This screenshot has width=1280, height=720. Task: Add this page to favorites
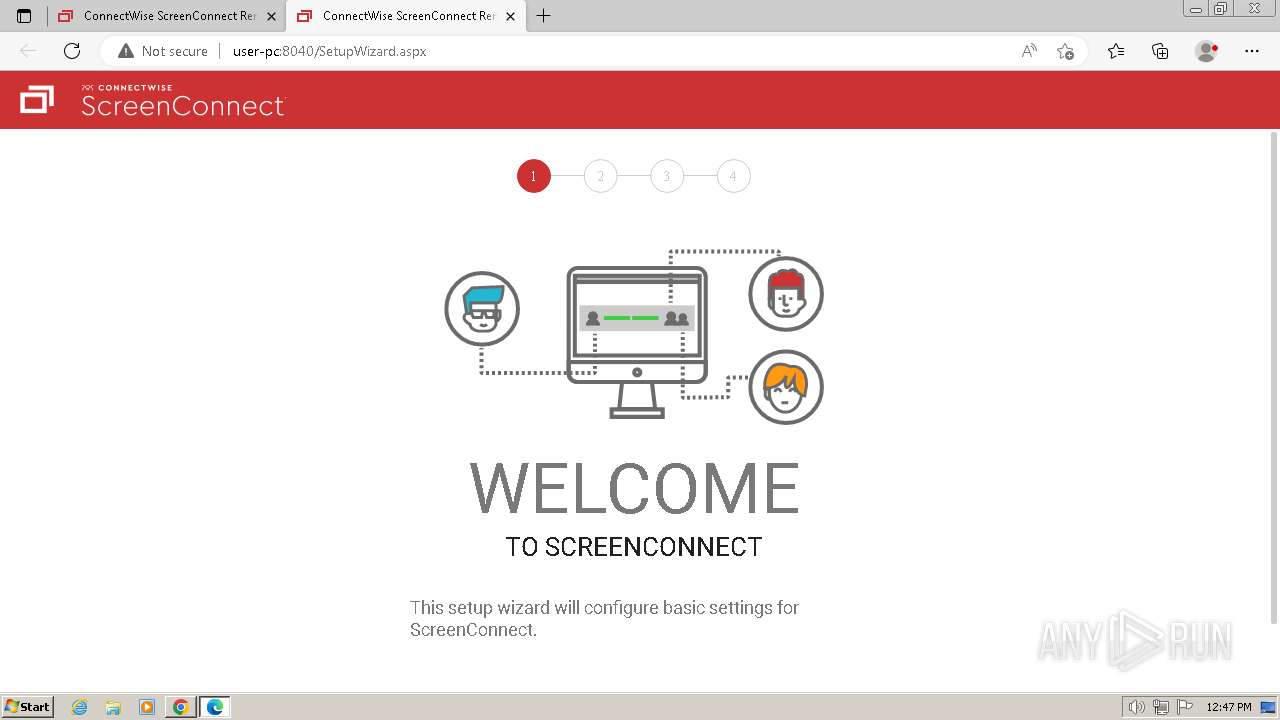1065,51
